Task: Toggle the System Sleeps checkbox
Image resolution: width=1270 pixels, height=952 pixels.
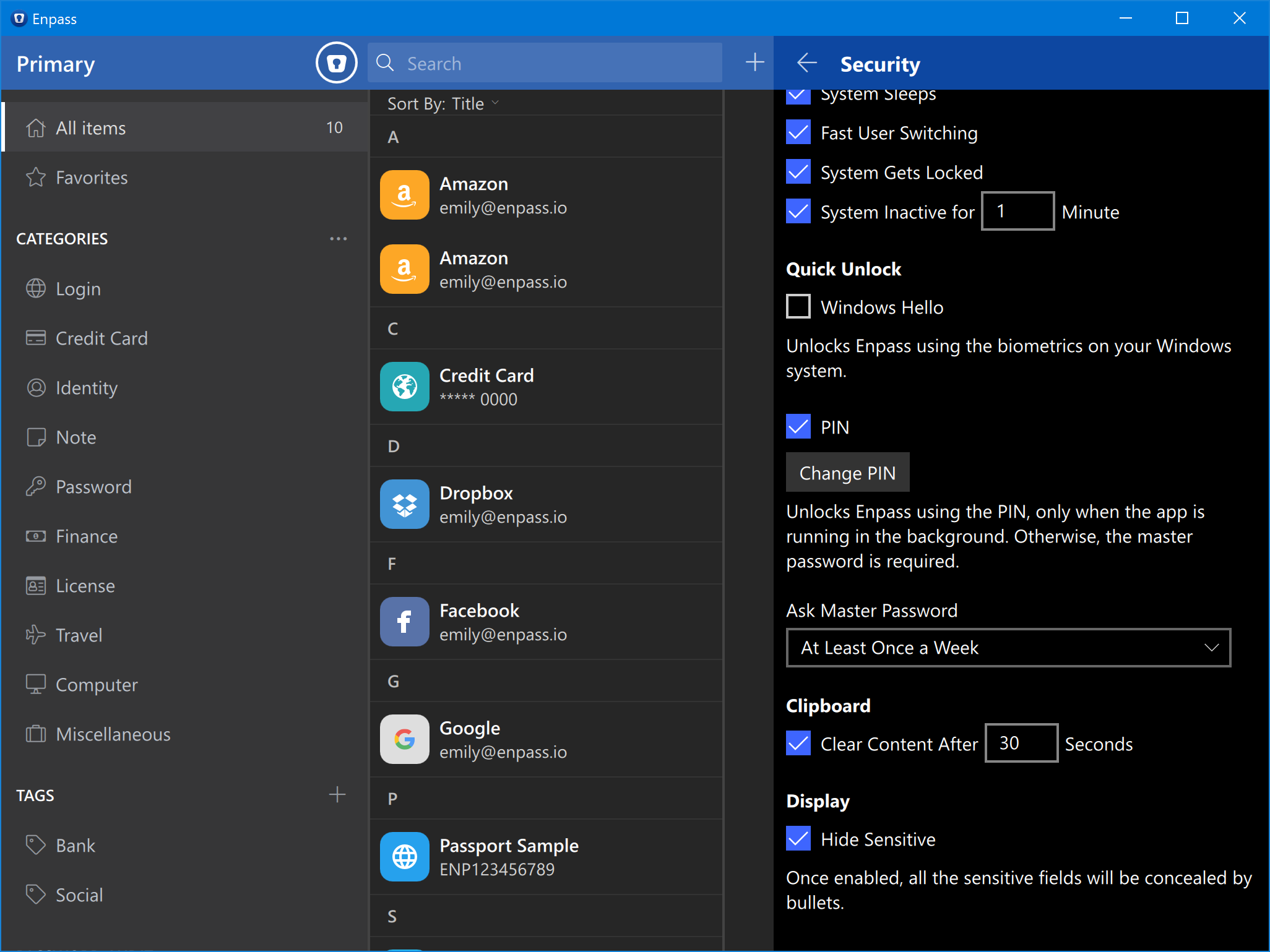Action: tap(798, 96)
